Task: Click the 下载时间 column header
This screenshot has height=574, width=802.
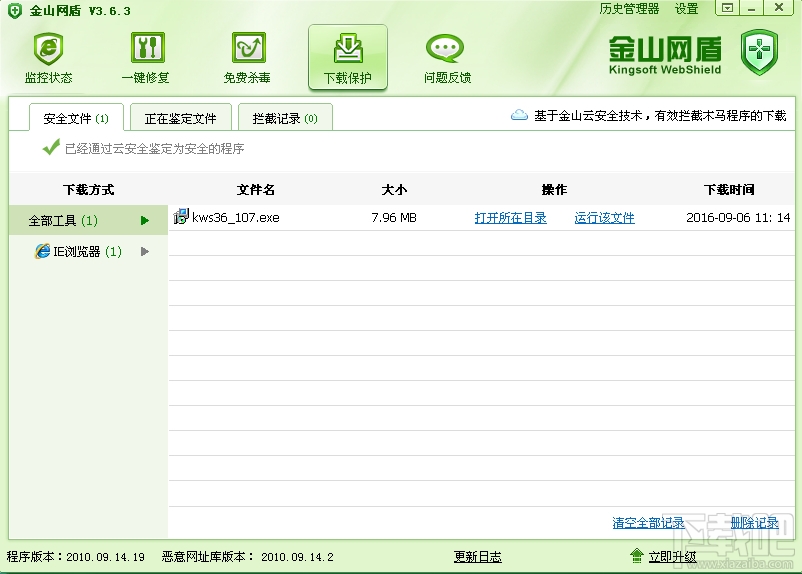Action: [729, 190]
